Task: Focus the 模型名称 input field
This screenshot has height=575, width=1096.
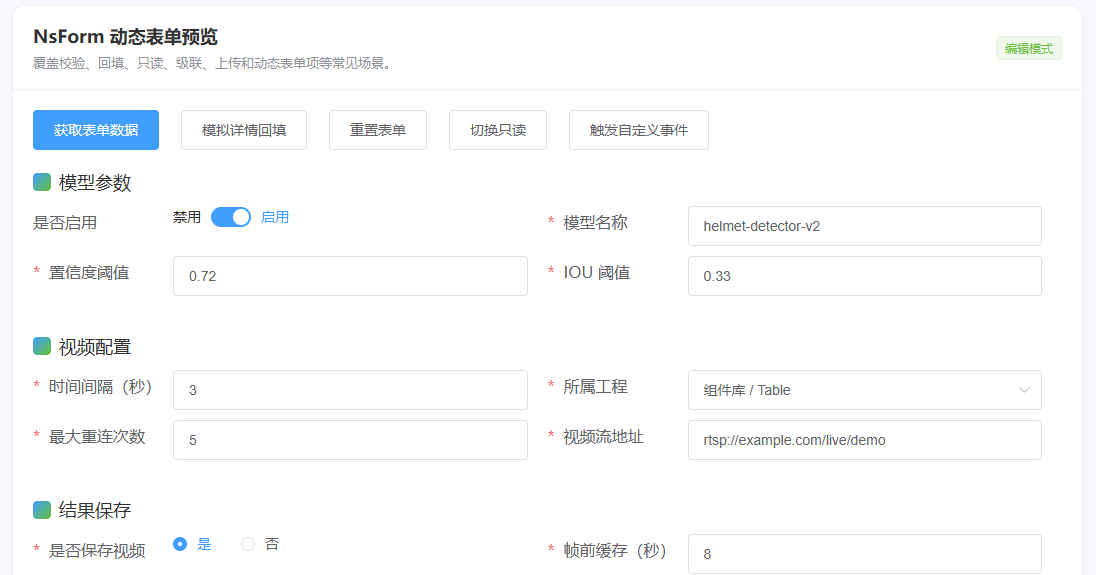Action: coord(864,226)
